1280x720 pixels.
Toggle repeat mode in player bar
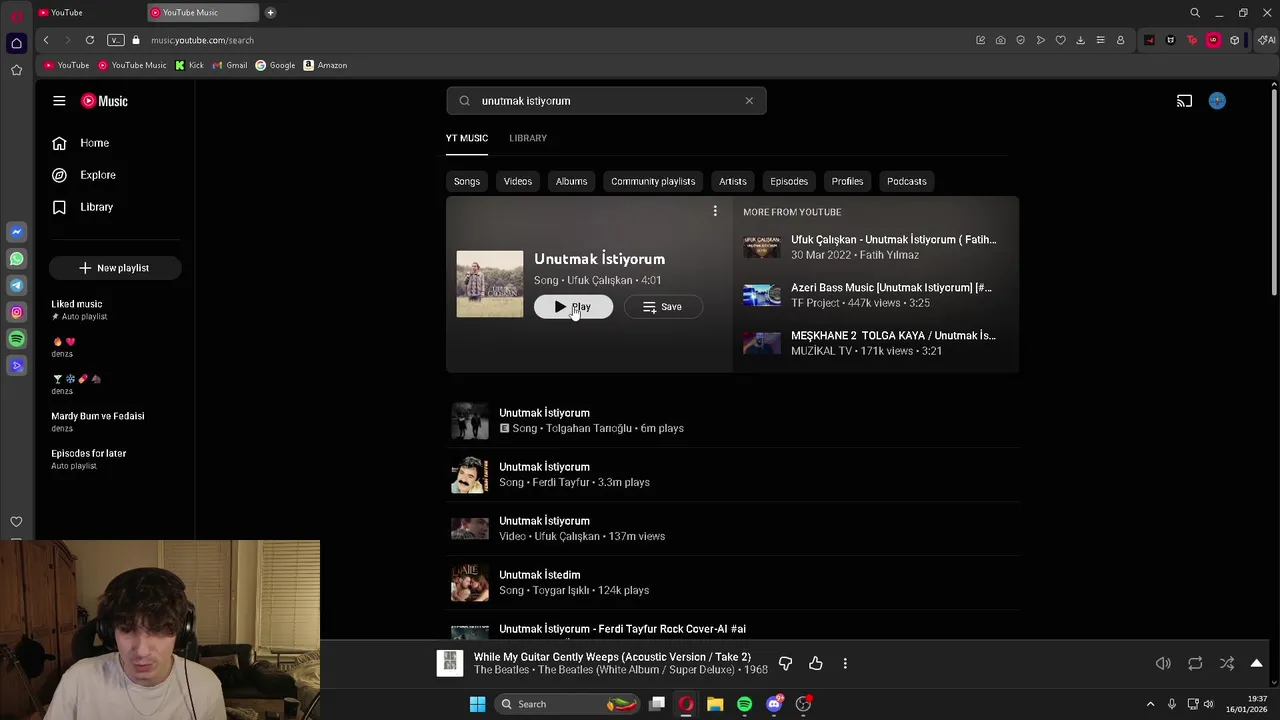point(1195,663)
